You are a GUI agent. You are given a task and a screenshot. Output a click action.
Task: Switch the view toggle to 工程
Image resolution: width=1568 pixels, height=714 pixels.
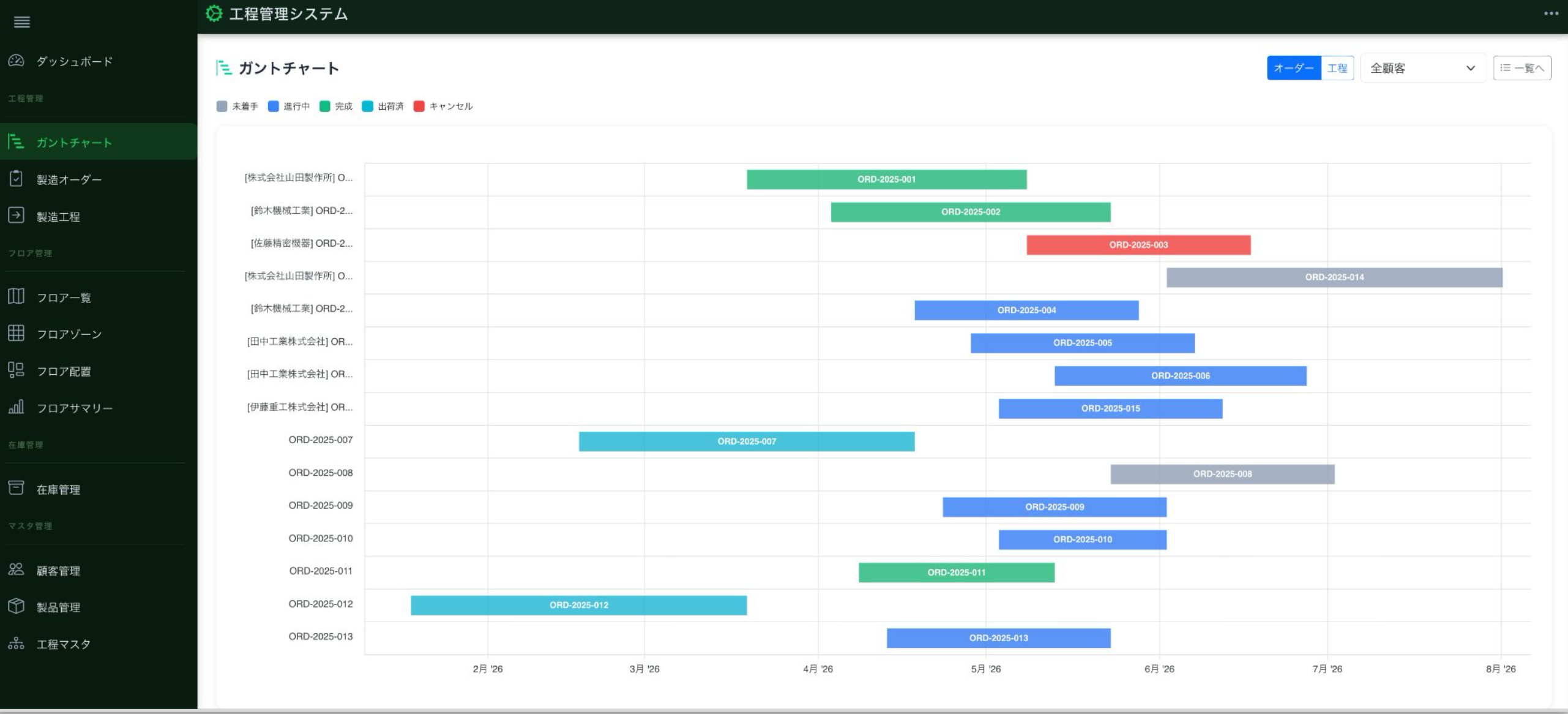1337,68
